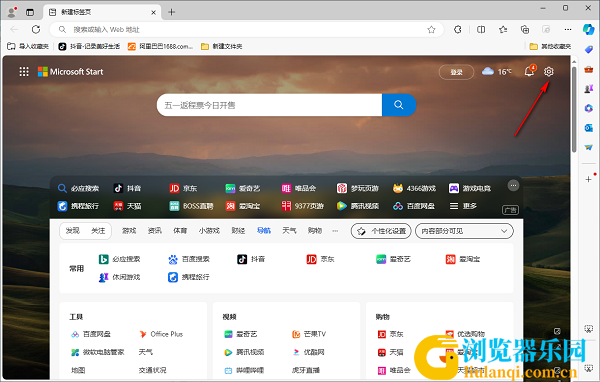Switch to the 体育 tab

180,231
